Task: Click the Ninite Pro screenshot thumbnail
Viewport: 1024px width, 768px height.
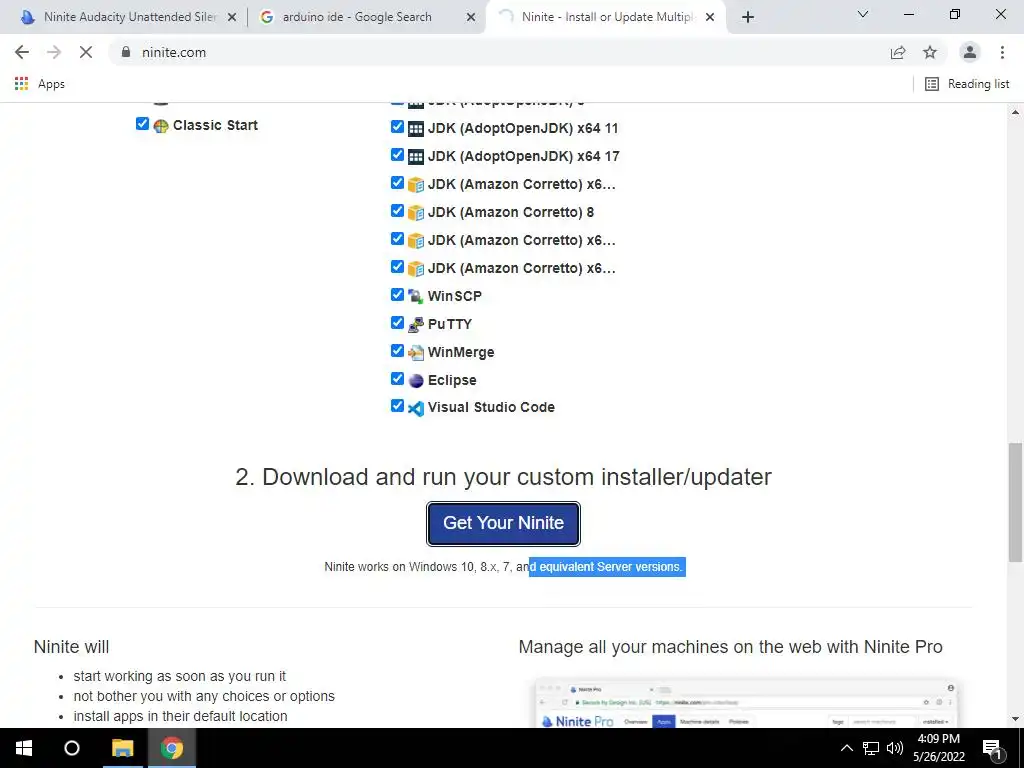Action: pos(744,704)
